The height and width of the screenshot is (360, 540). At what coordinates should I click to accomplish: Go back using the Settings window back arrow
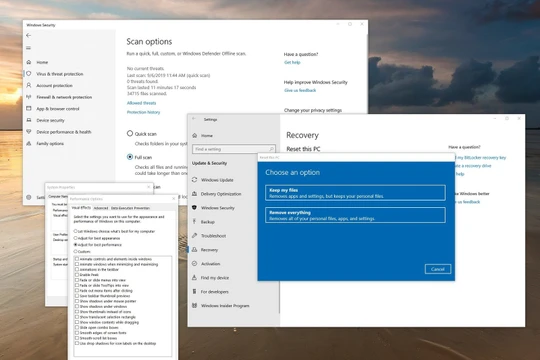pos(194,119)
